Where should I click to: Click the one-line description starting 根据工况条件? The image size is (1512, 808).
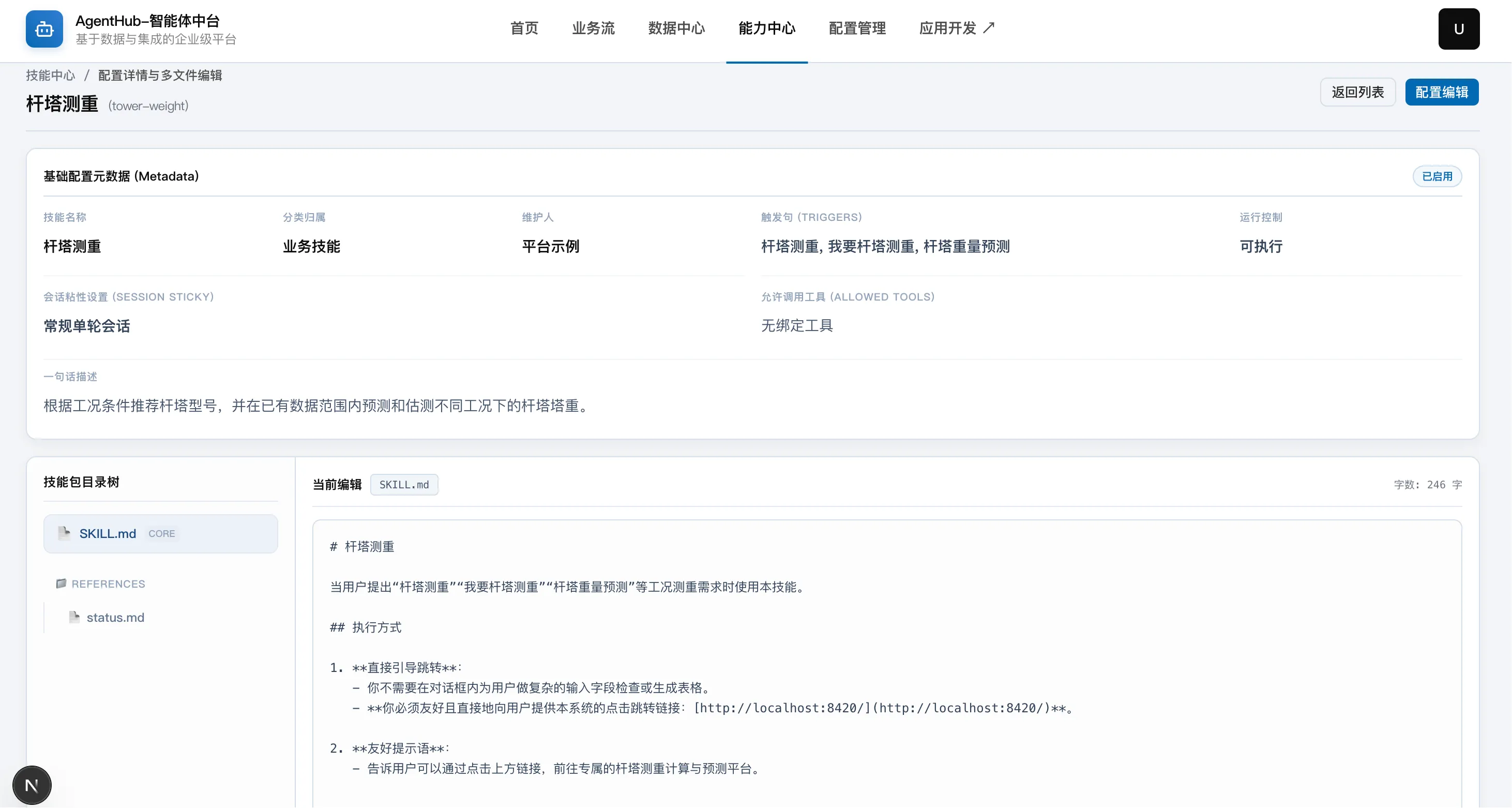coord(317,406)
